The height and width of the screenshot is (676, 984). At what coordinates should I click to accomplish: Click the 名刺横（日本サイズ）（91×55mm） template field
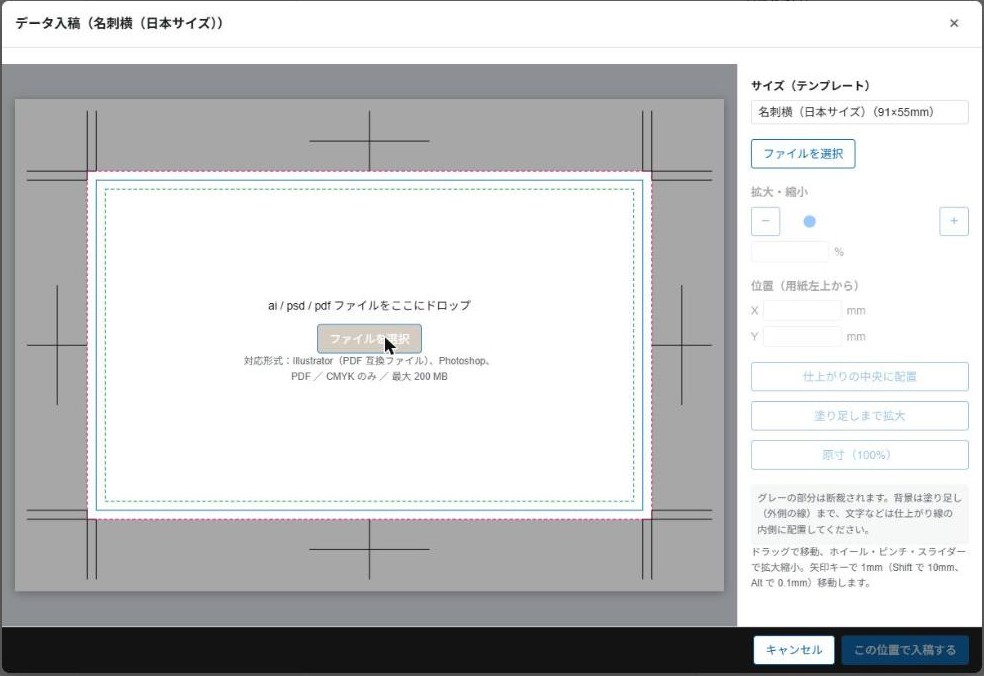click(859, 112)
